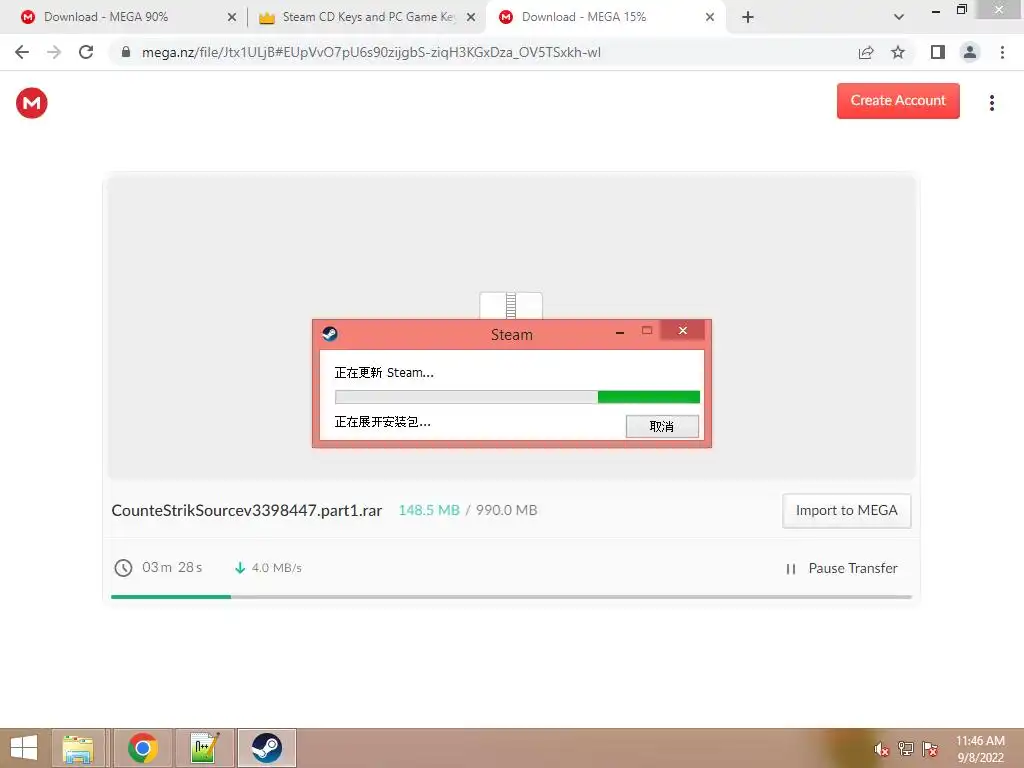Go forward in browser history
Image resolution: width=1024 pixels, height=768 pixels.
(x=54, y=52)
